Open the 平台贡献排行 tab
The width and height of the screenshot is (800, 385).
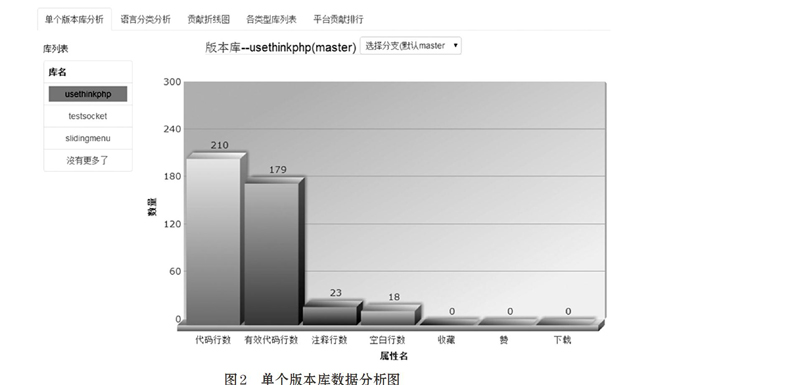click(x=338, y=19)
